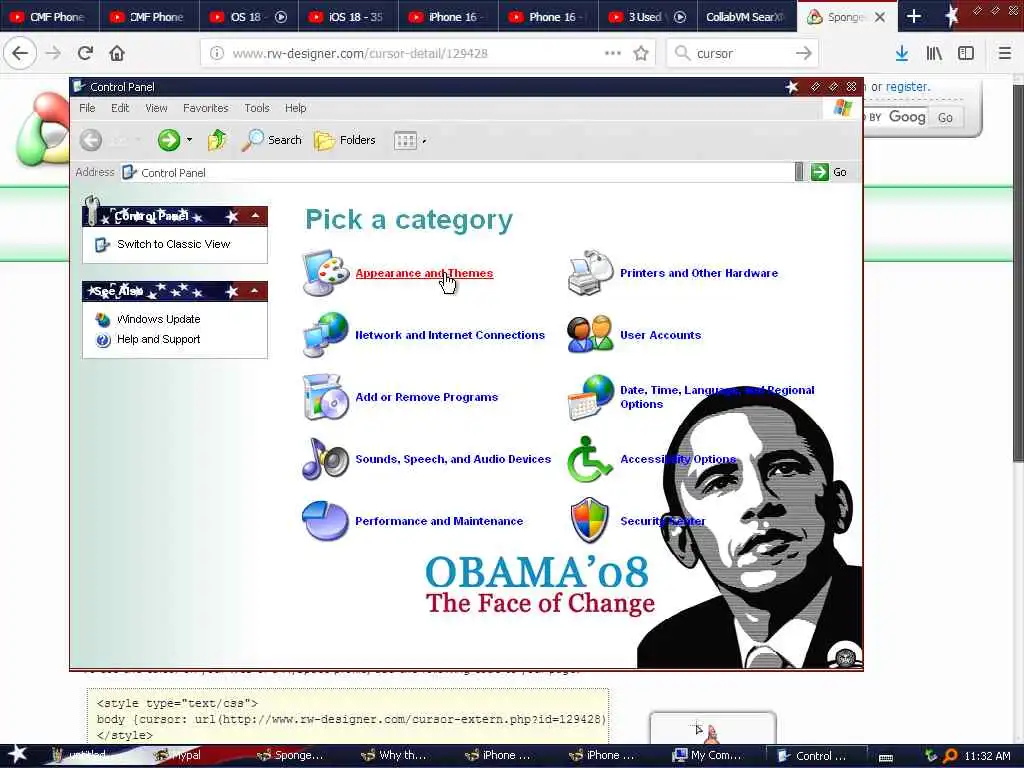Open the Date, Time, Language icon
Image resolution: width=1024 pixels, height=768 pixels.
[590, 396]
